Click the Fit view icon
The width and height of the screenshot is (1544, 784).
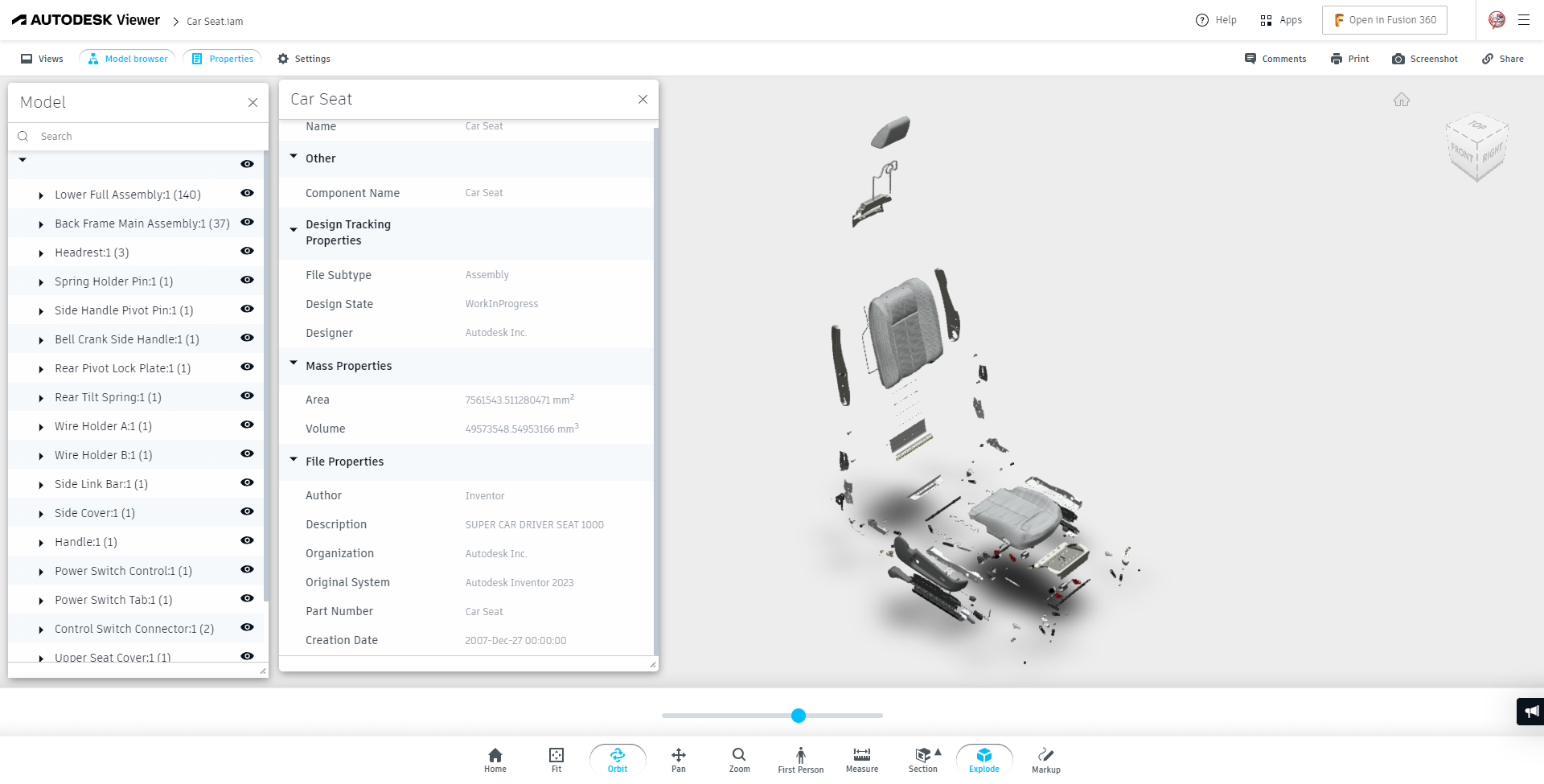coord(556,757)
